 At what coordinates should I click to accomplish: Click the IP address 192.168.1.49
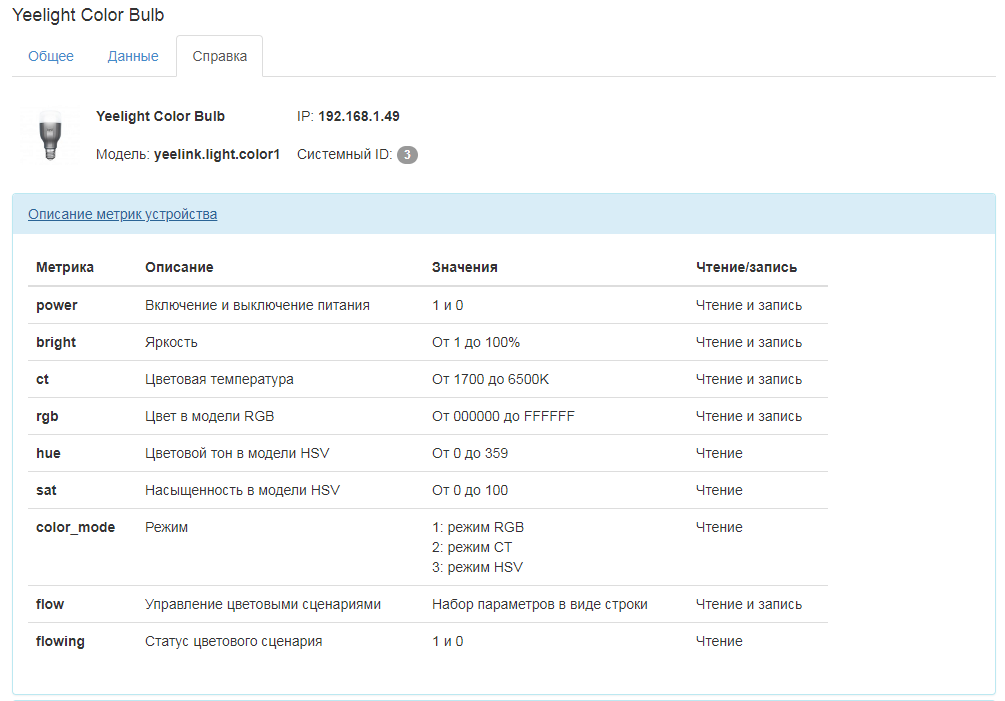coord(358,117)
